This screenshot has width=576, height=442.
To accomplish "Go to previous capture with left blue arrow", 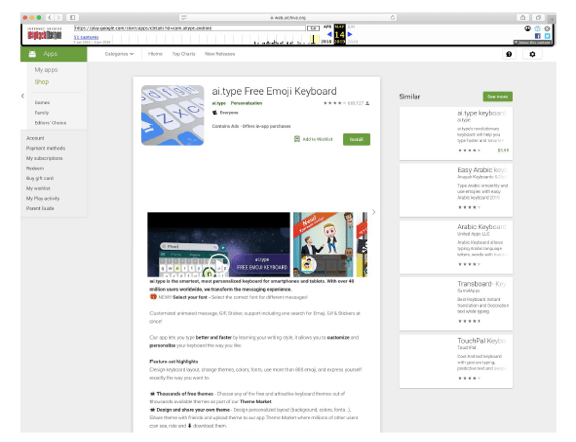I will click(329, 34).
